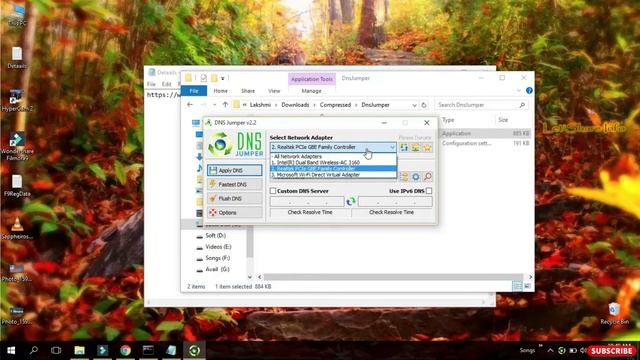Open the File tab in Explorer
Viewport: 640px width, 360px height.
[x=194, y=91]
